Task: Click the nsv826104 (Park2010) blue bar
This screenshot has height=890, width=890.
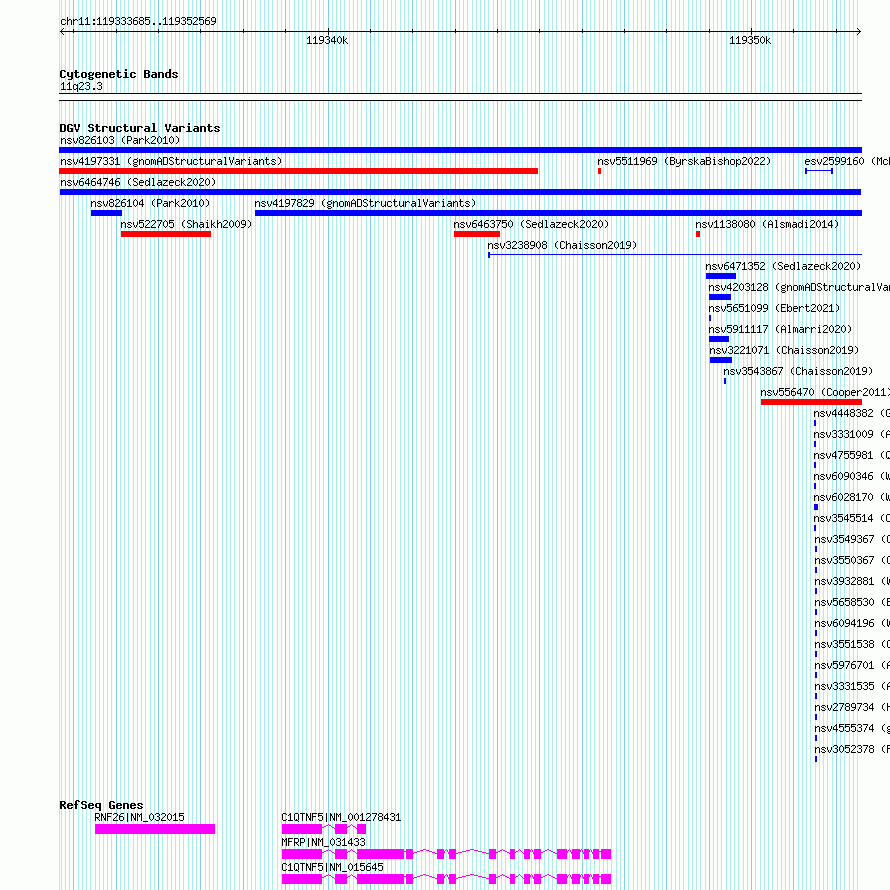Action: pos(106,213)
